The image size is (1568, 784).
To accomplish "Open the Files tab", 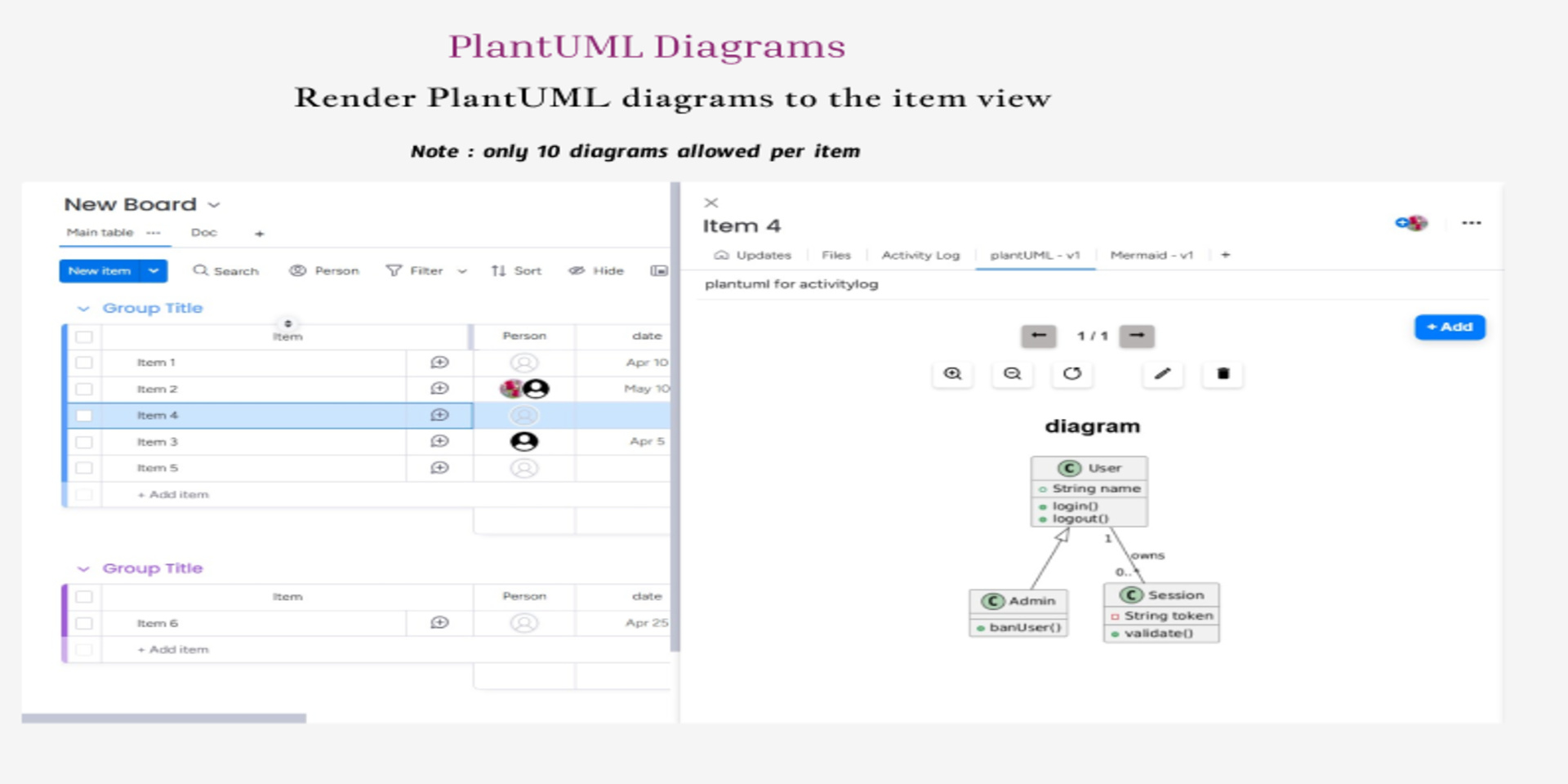I will (x=836, y=255).
